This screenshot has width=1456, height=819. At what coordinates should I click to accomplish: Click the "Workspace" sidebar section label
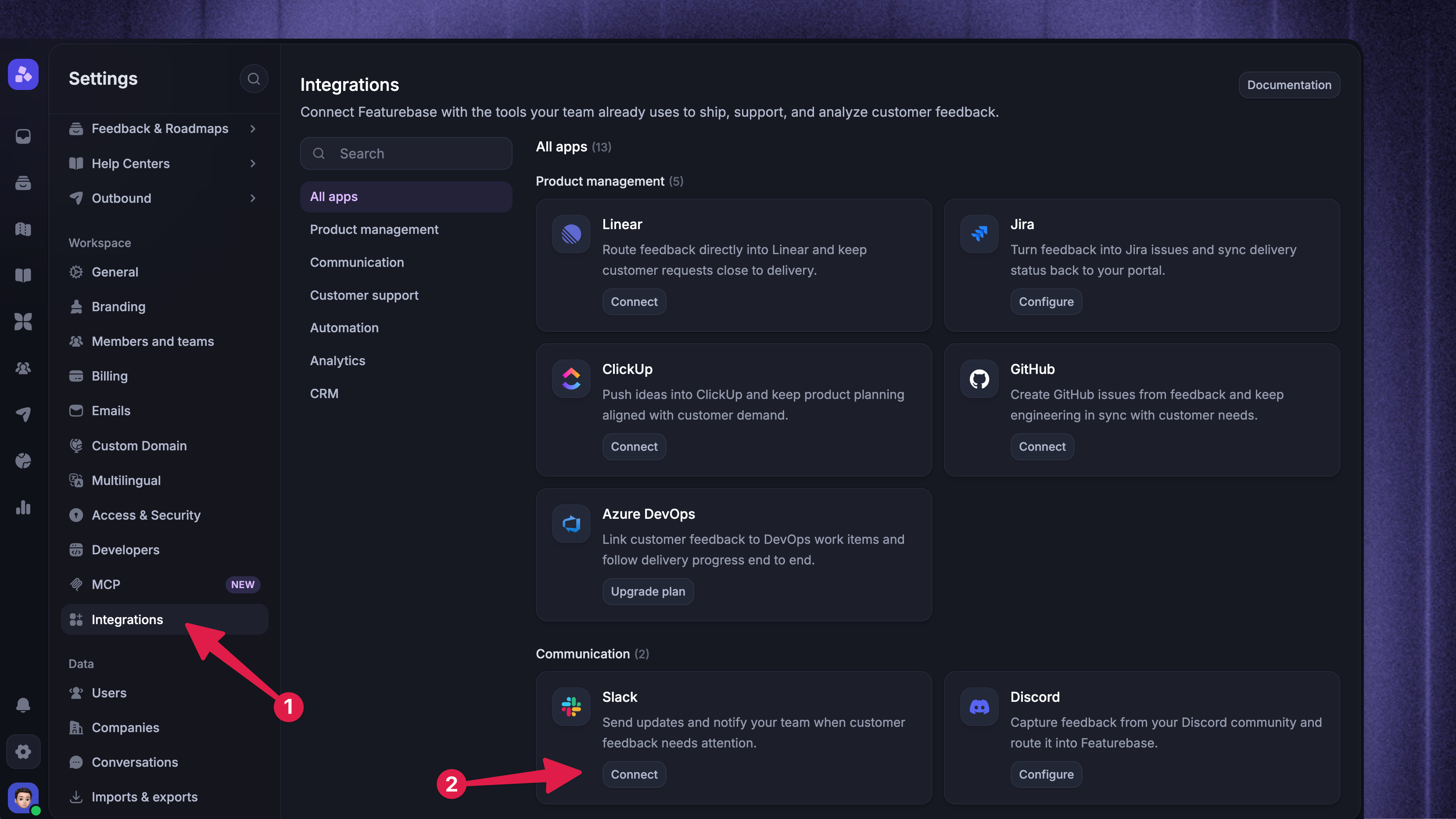pos(100,243)
